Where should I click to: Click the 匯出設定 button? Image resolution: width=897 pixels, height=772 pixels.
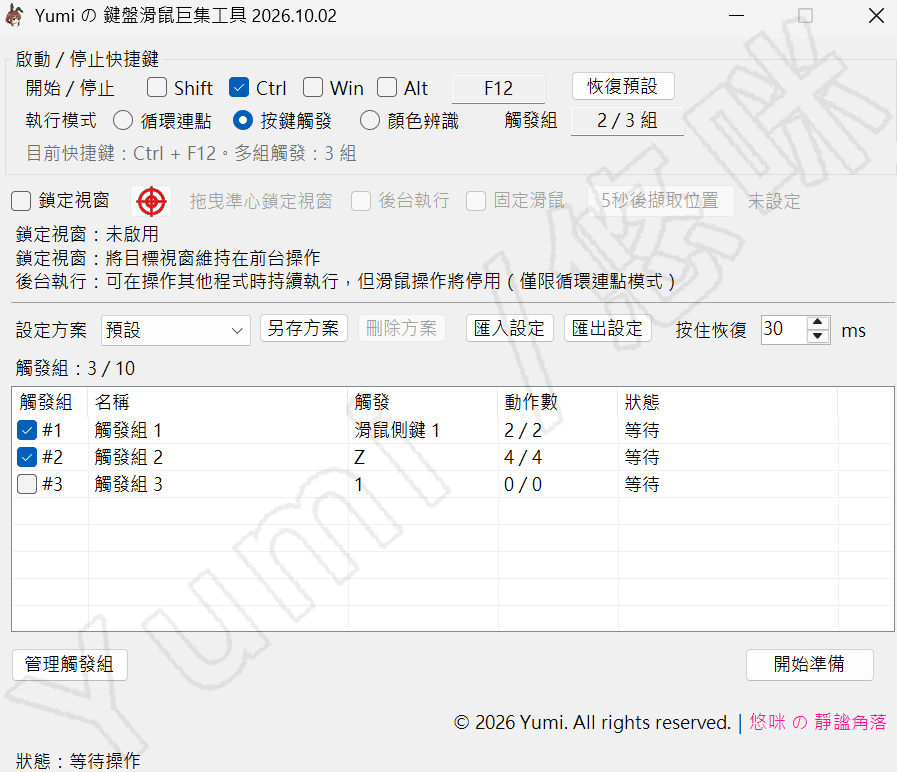[608, 328]
